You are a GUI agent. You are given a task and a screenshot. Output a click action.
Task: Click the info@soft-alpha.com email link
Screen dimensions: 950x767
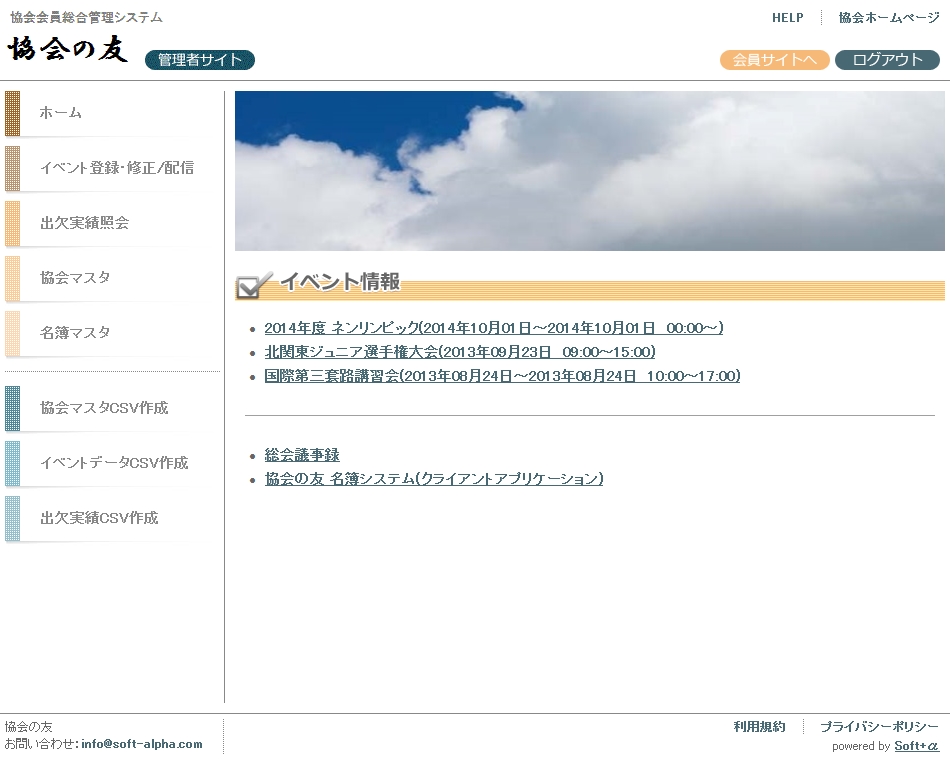[142, 744]
